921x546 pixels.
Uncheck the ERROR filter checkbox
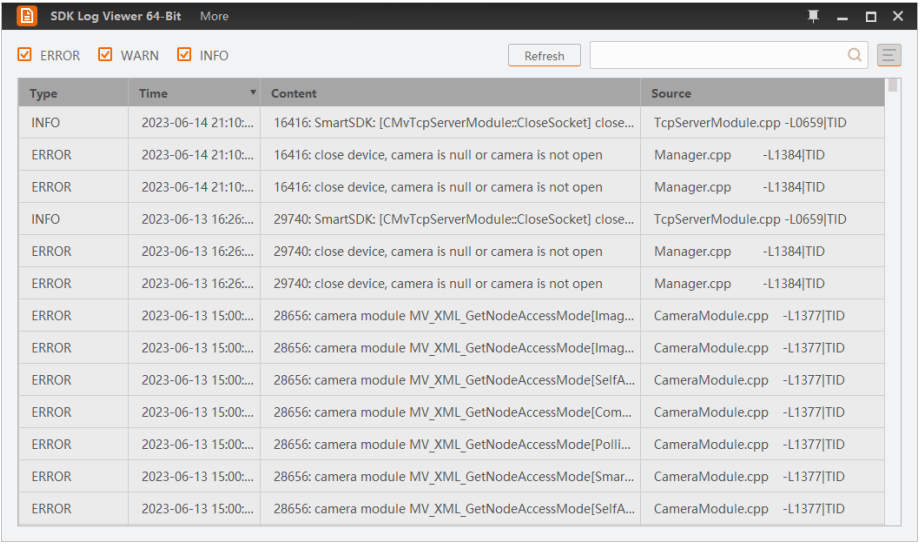coord(25,55)
